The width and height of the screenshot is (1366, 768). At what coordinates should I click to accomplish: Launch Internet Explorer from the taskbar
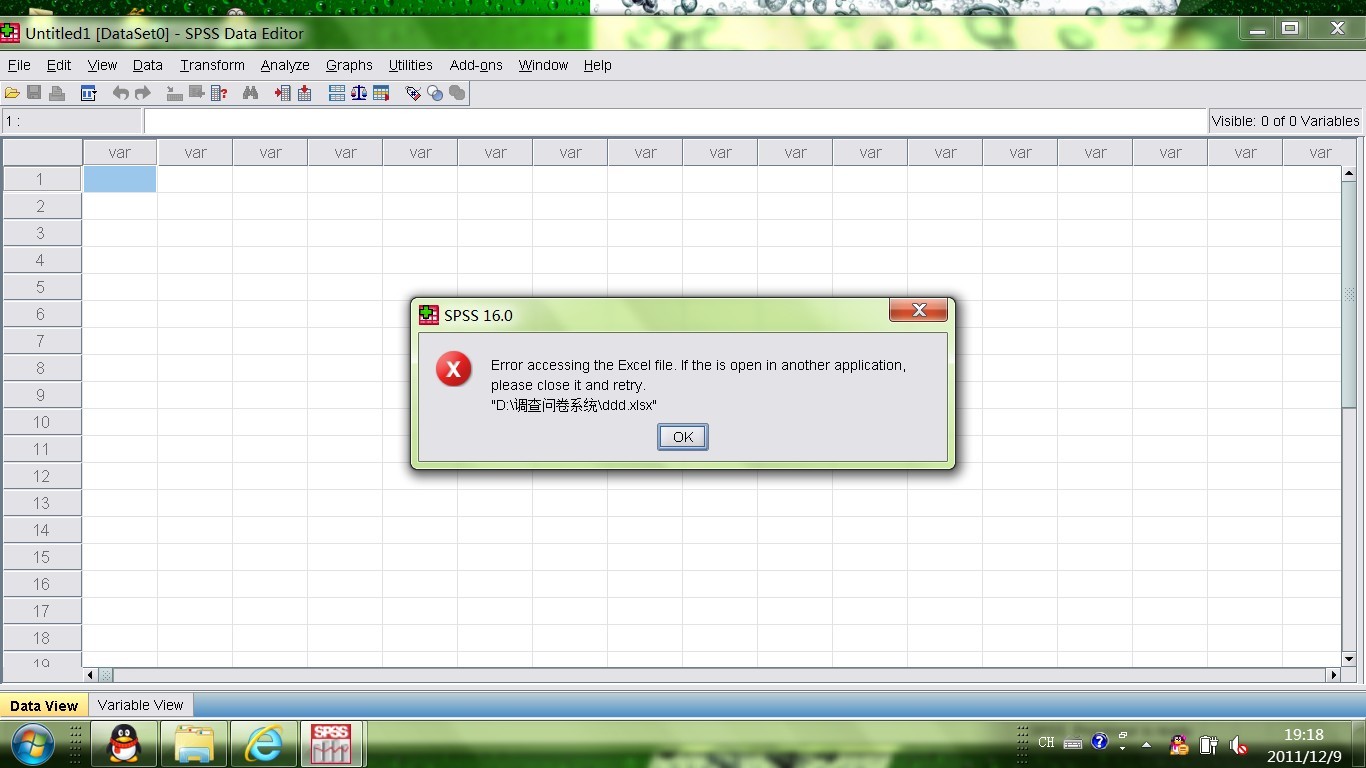pyautogui.click(x=264, y=744)
